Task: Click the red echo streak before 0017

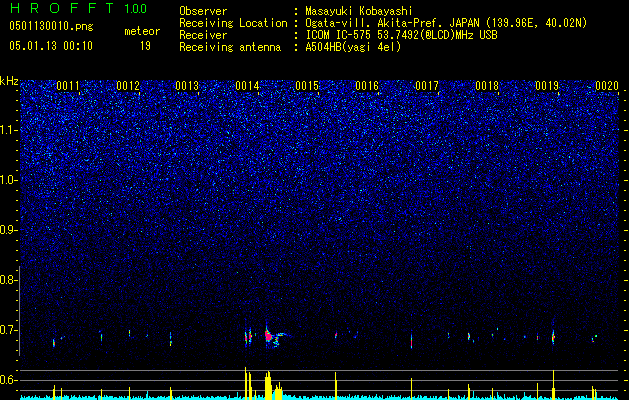Action: [x=412, y=341]
